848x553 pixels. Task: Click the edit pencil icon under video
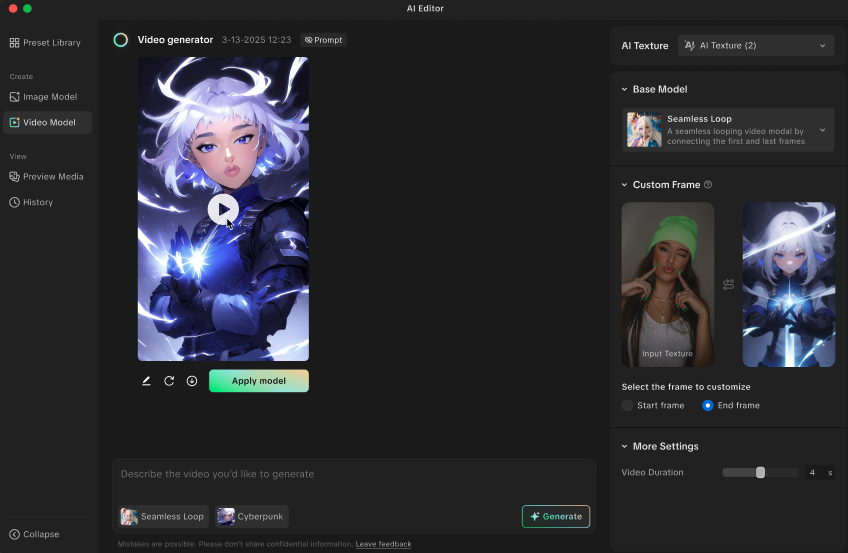(146, 381)
